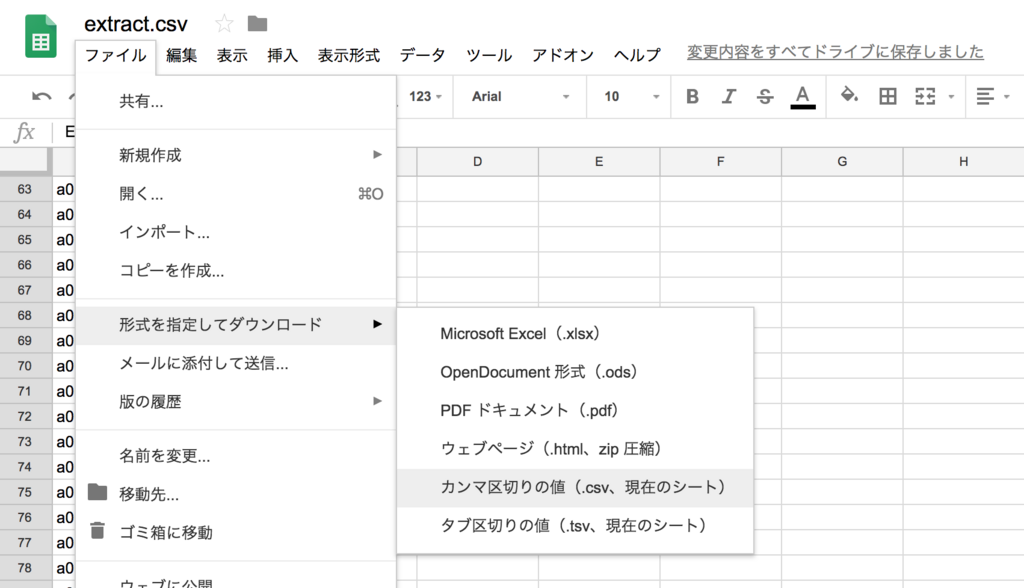The image size is (1024, 588).
Task: Star the extract.csv document
Action: (x=224, y=24)
